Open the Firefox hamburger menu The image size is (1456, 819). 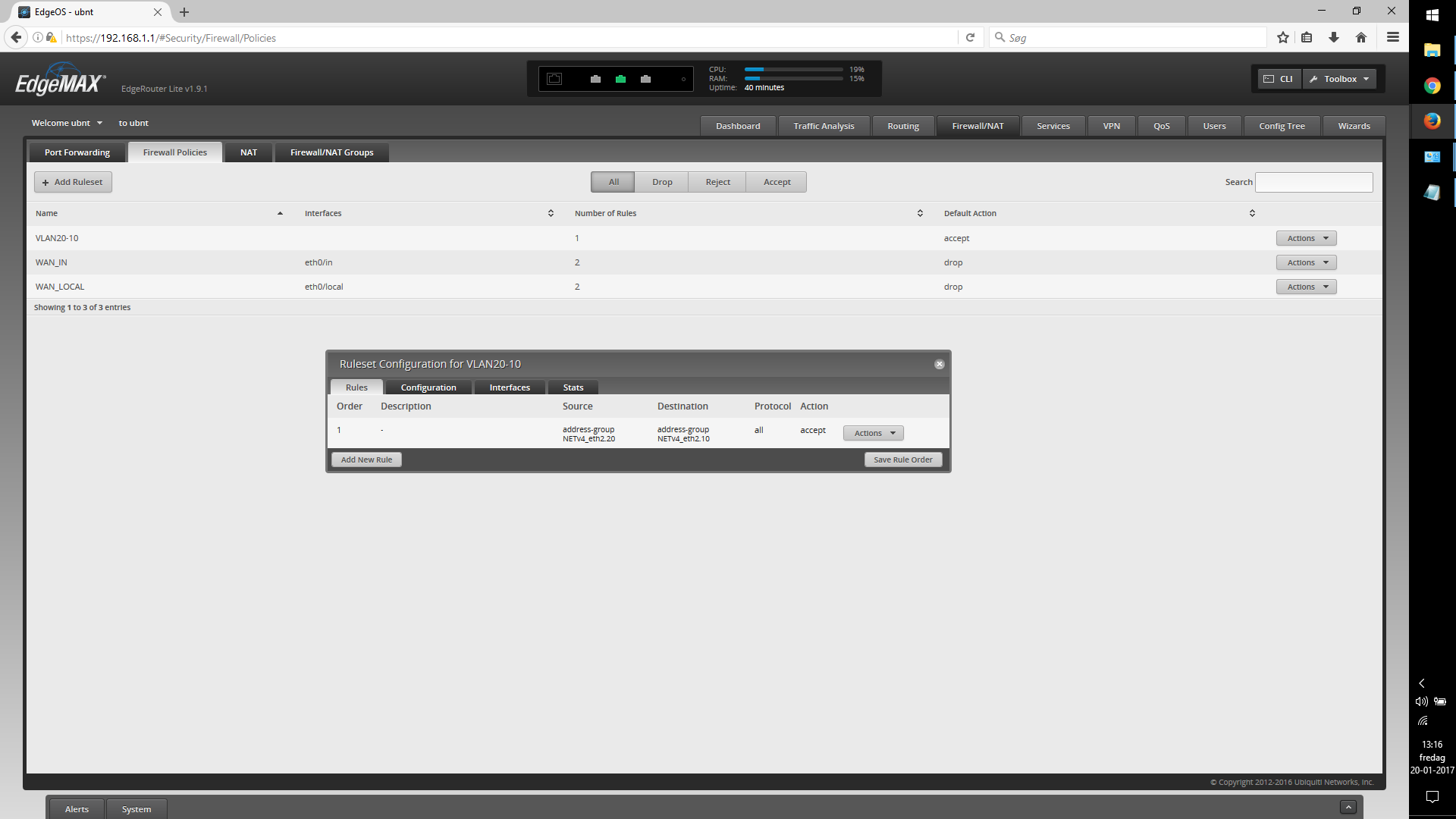[1392, 37]
